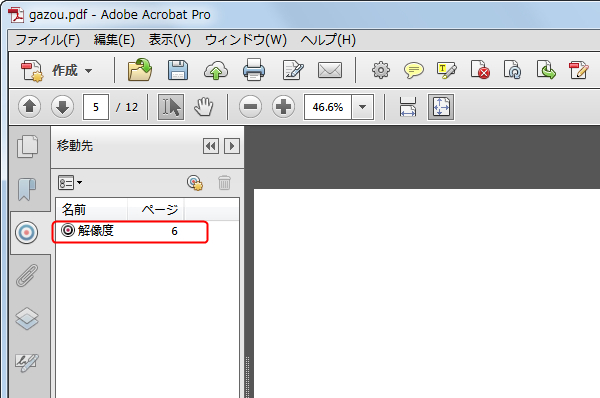Open the ファイル(F) menu
This screenshot has height=398, width=600.
(x=47, y=40)
